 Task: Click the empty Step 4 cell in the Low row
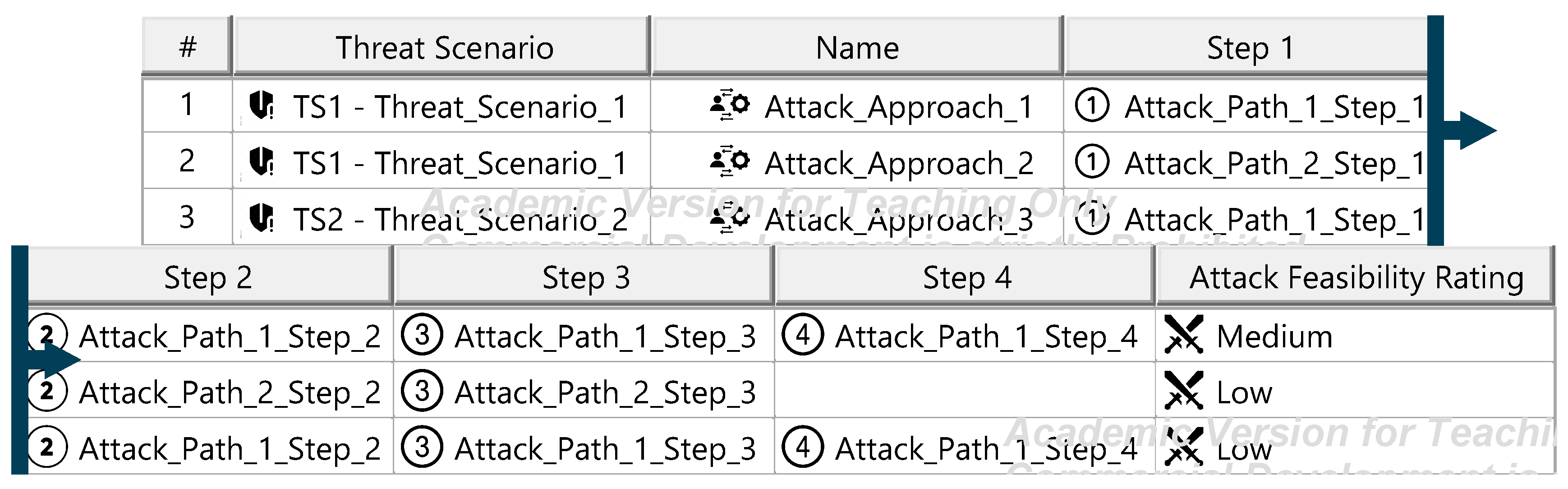(965, 392)
